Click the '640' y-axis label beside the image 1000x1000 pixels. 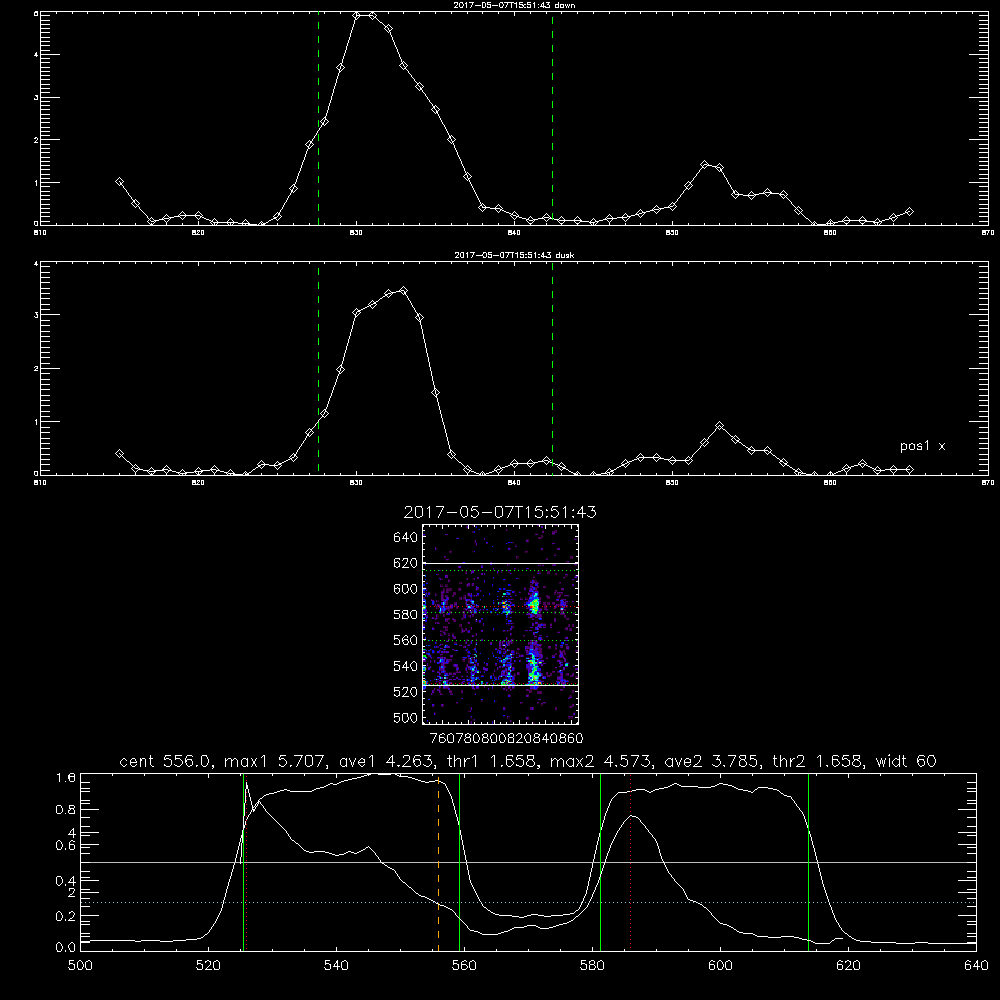(x=406, y=537)
